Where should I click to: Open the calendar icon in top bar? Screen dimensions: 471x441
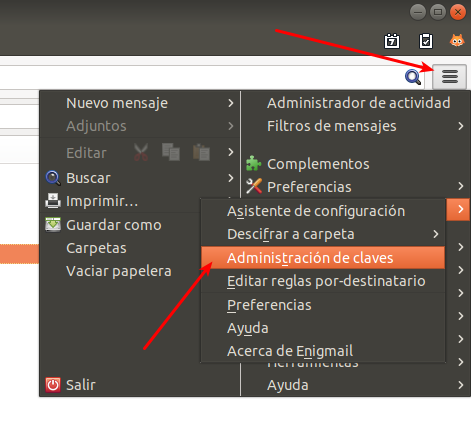392,41
